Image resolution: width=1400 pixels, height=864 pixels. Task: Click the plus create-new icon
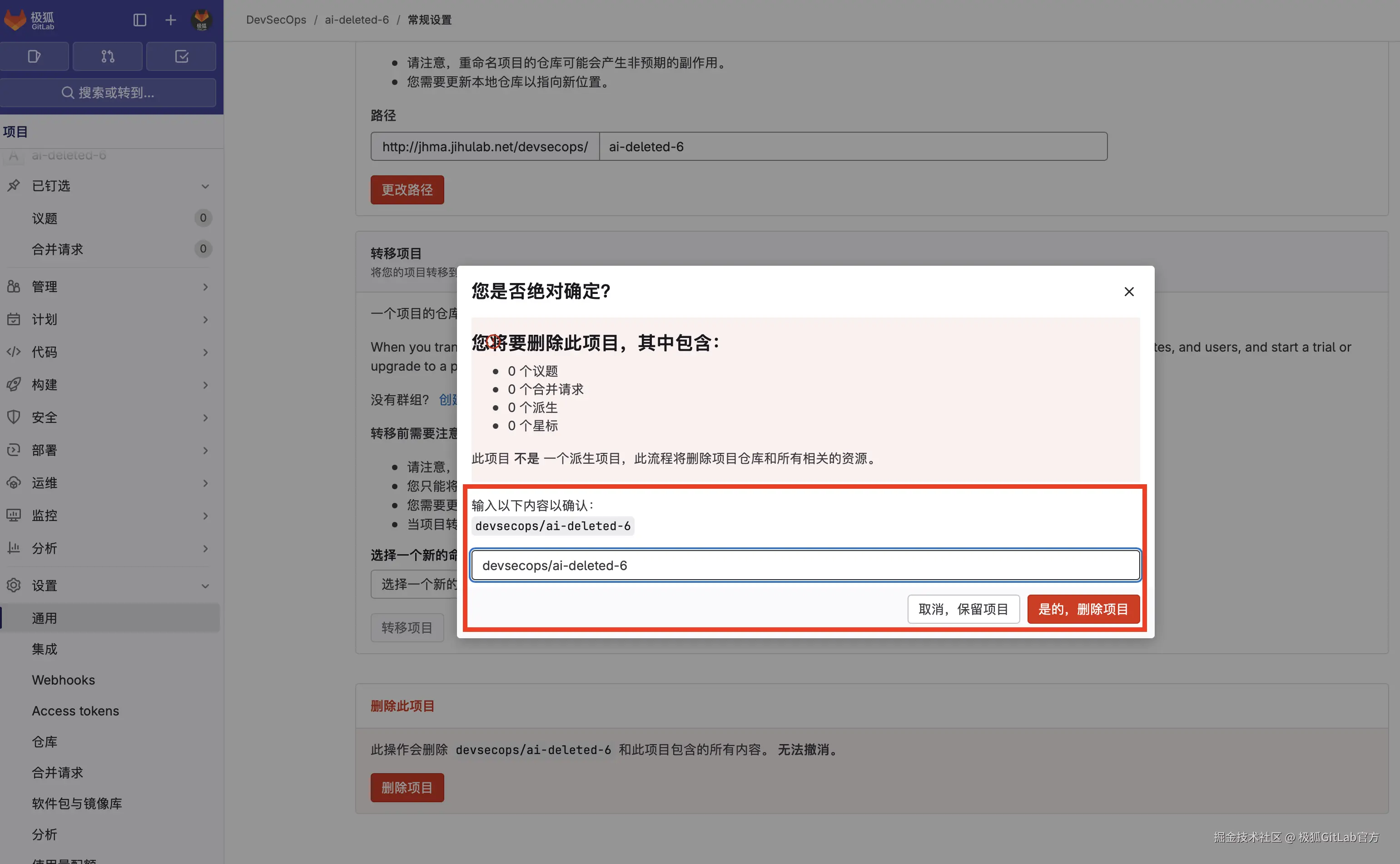170,20
